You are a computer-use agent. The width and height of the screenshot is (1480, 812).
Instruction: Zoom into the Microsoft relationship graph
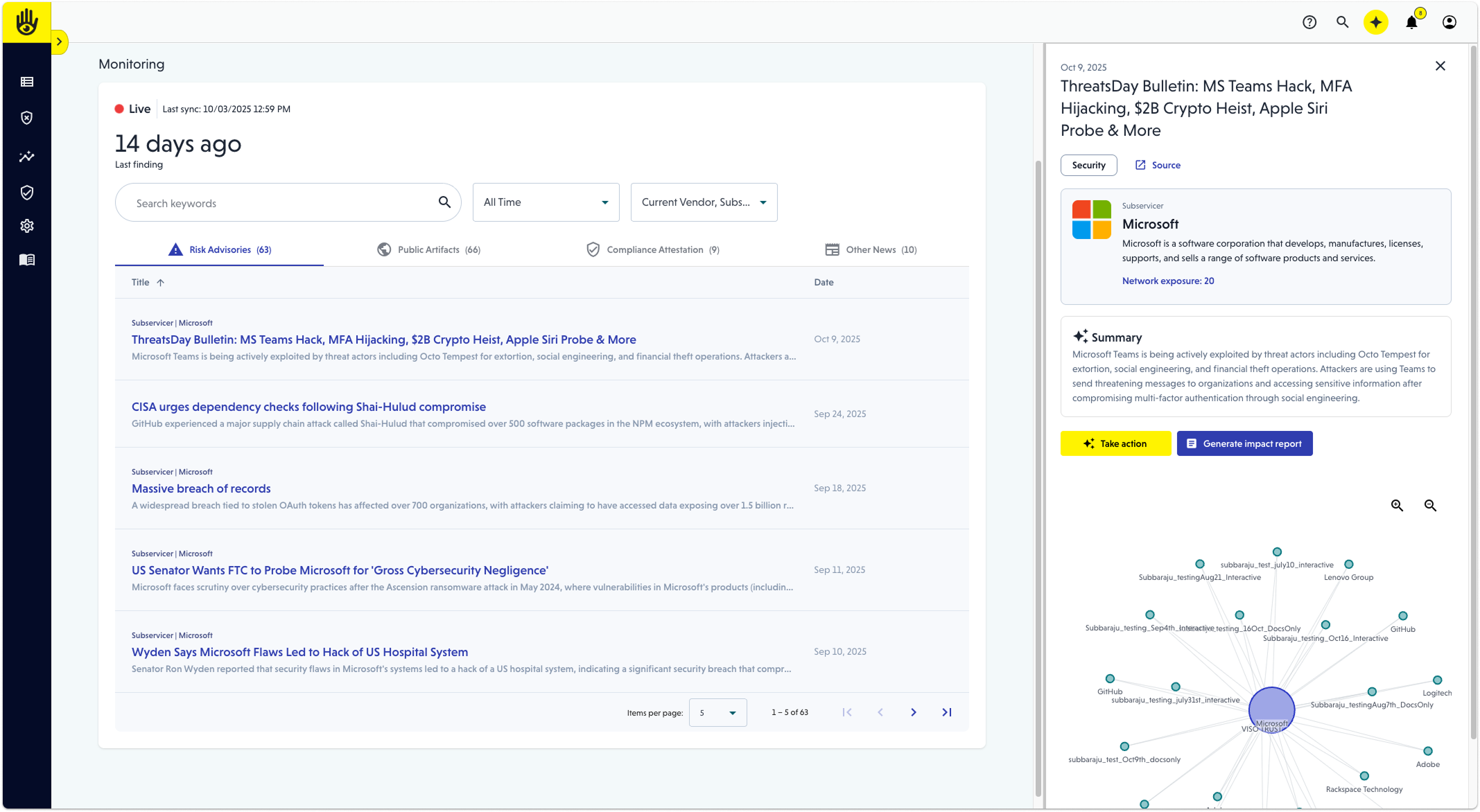click(x=1397, y=505)
